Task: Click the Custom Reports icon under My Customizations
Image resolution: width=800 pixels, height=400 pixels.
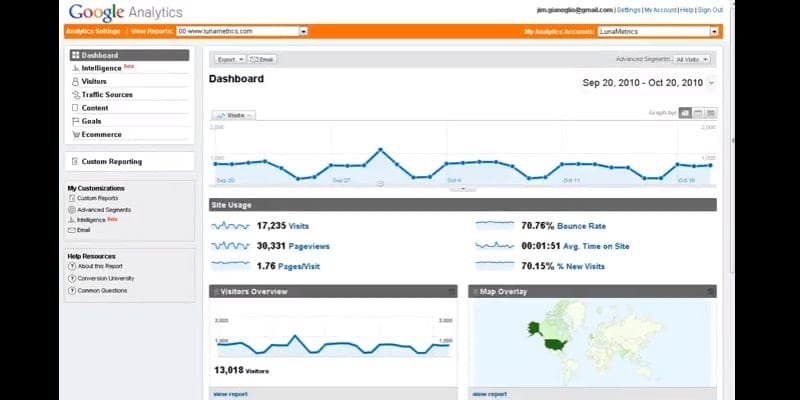Action: click(72, 198)
